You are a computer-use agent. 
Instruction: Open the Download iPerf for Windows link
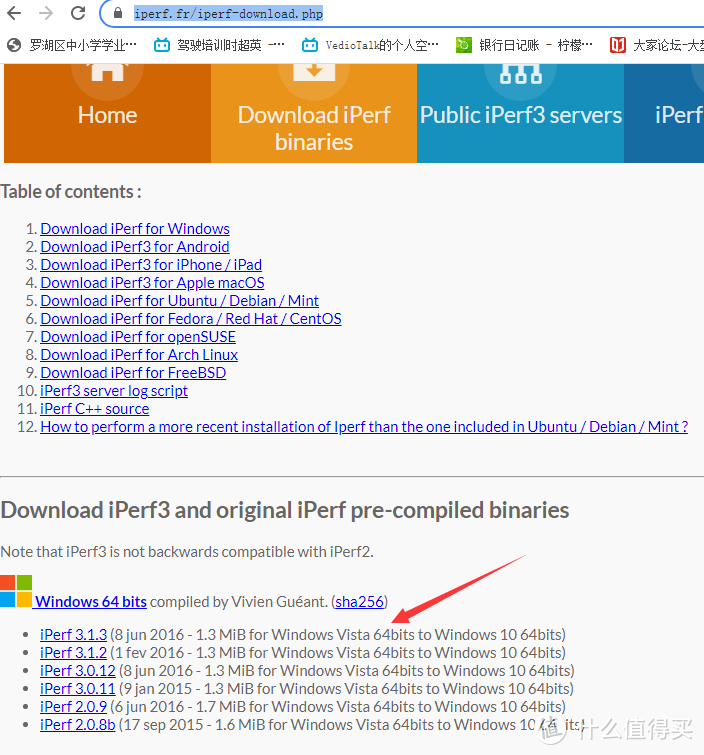tap(135, 229)
